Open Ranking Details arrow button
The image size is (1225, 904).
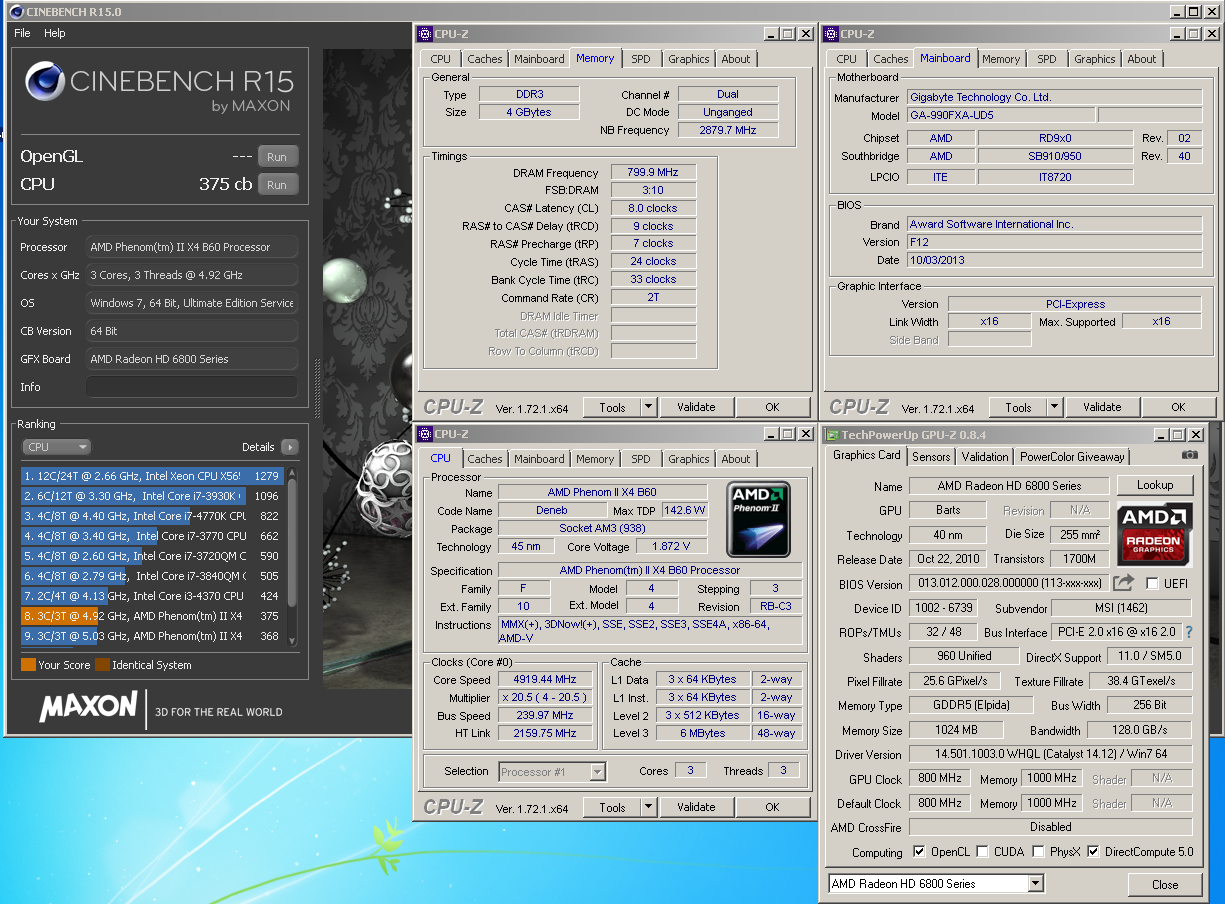tap(289, 447)
